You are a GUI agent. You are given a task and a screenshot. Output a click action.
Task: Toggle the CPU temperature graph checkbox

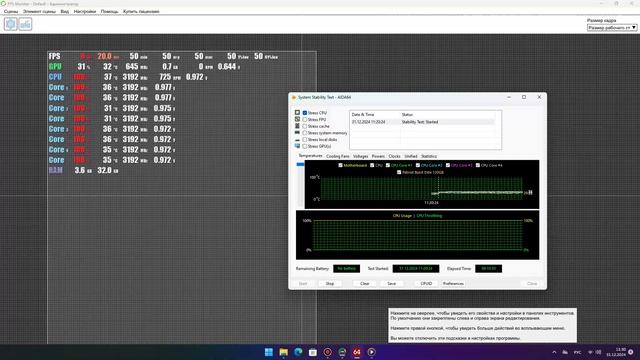[x=372, y=165]
